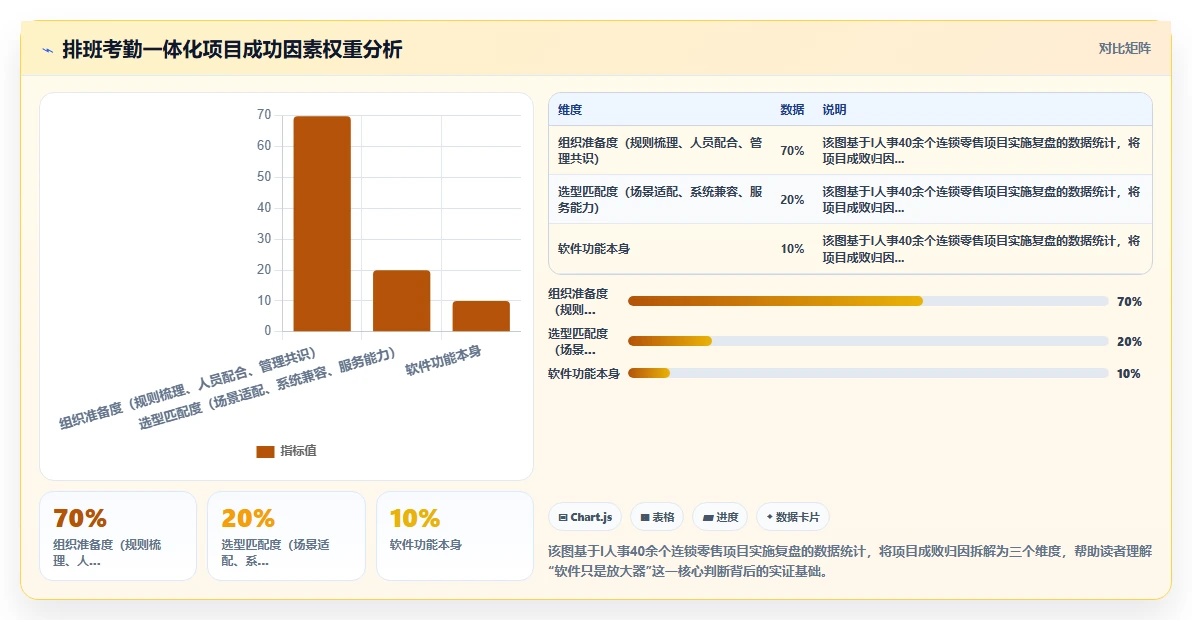
Task: Click the 70% value in table
Action: 792,150
